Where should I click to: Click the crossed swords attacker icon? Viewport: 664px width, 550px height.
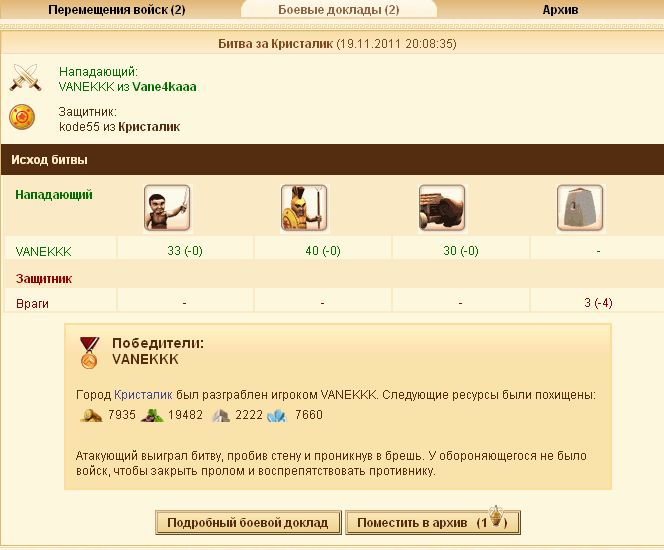point(25,77)
